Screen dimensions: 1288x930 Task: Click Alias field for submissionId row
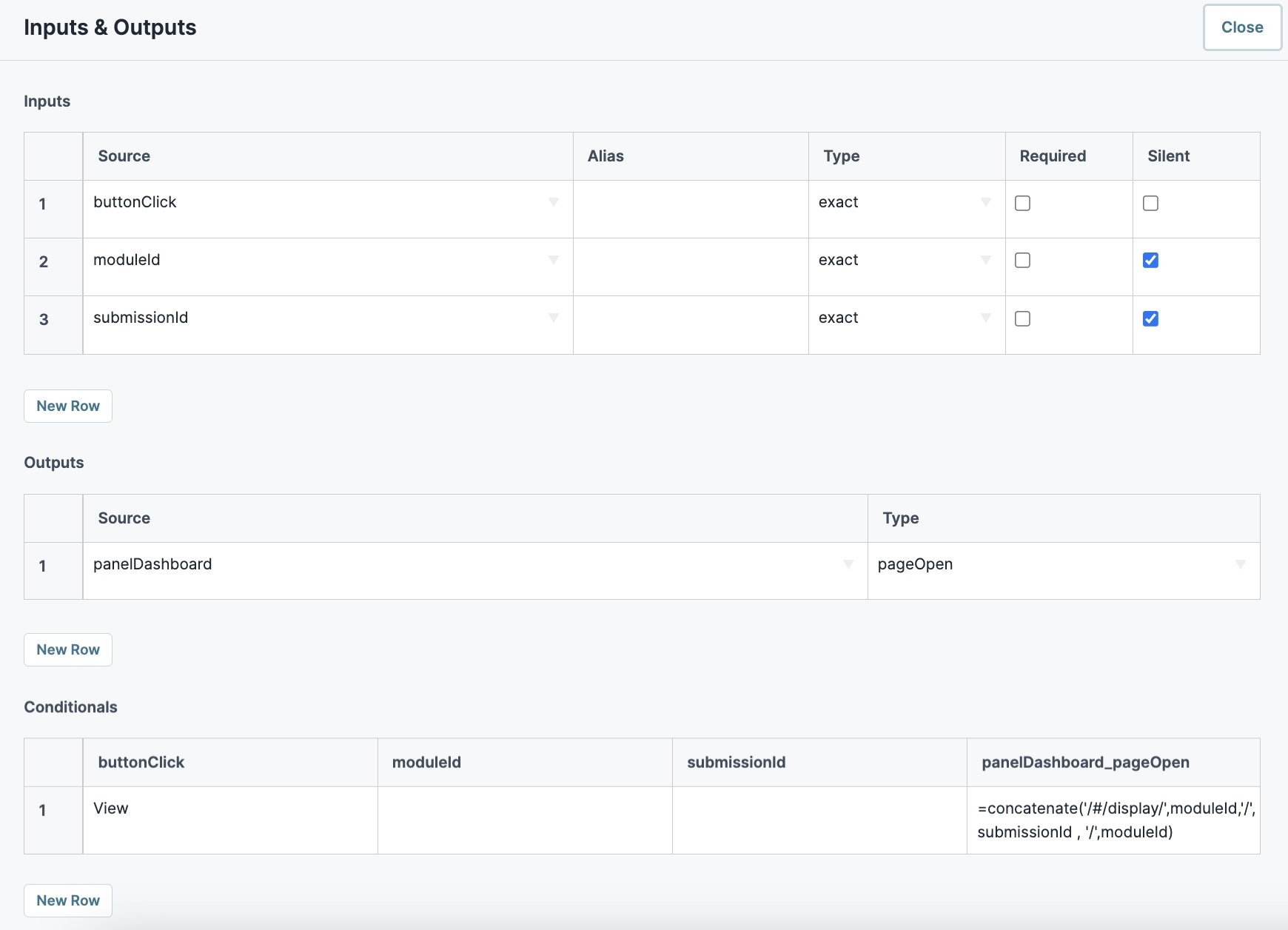pyautogui.click(x=691, y=325)
